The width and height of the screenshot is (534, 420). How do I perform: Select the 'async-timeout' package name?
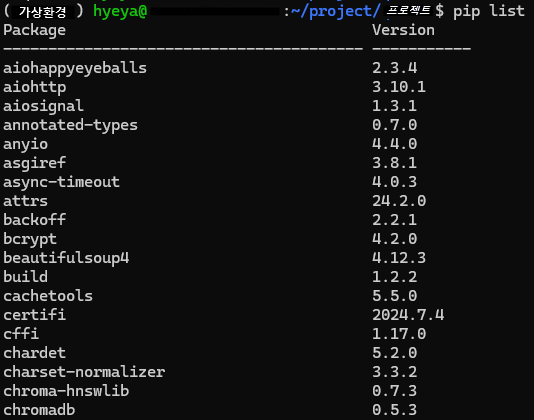click(x=62, y=182)
